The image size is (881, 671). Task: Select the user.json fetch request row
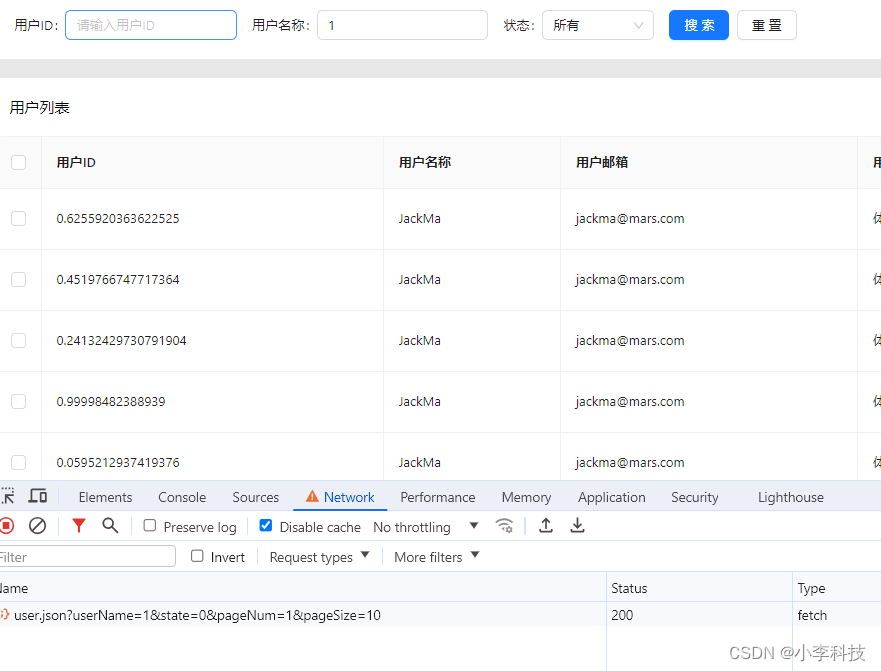point(197,615)
